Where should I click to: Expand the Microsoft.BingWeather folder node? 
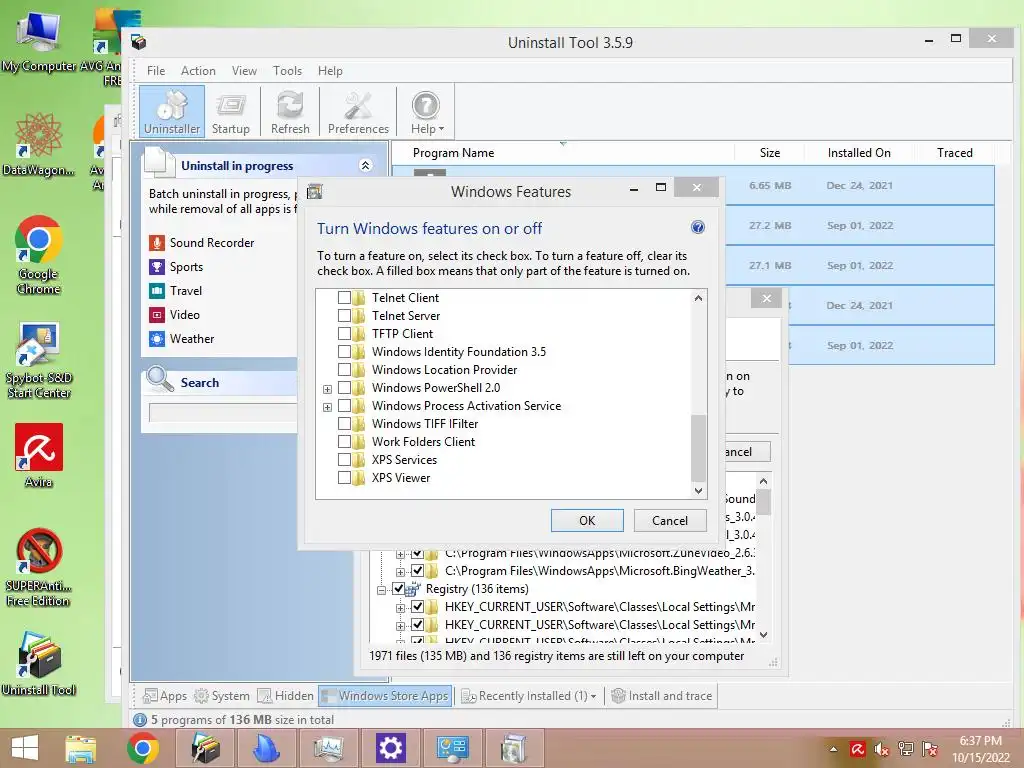(x=400, y=572)
